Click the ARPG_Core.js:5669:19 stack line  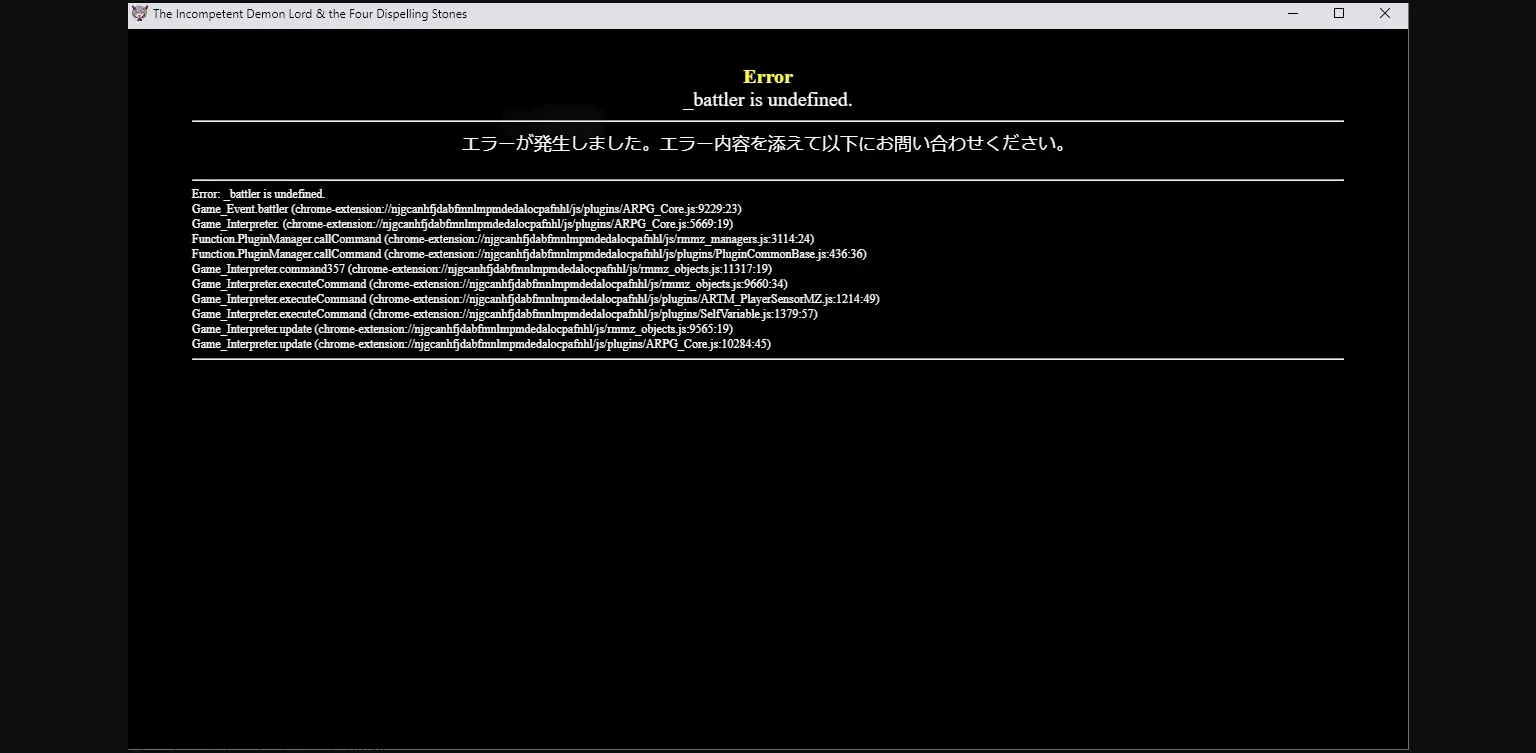[x=462, y=224]
